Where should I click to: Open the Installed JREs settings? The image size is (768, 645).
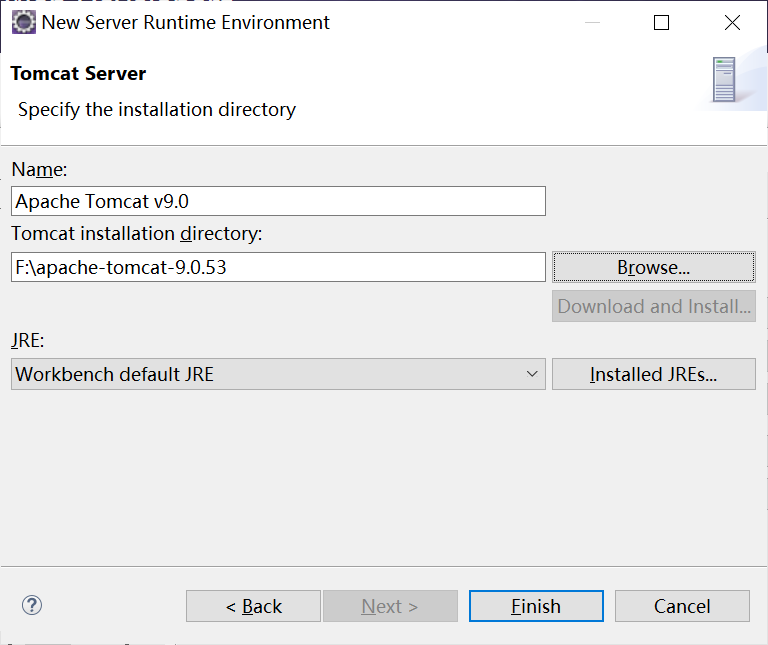653,374
